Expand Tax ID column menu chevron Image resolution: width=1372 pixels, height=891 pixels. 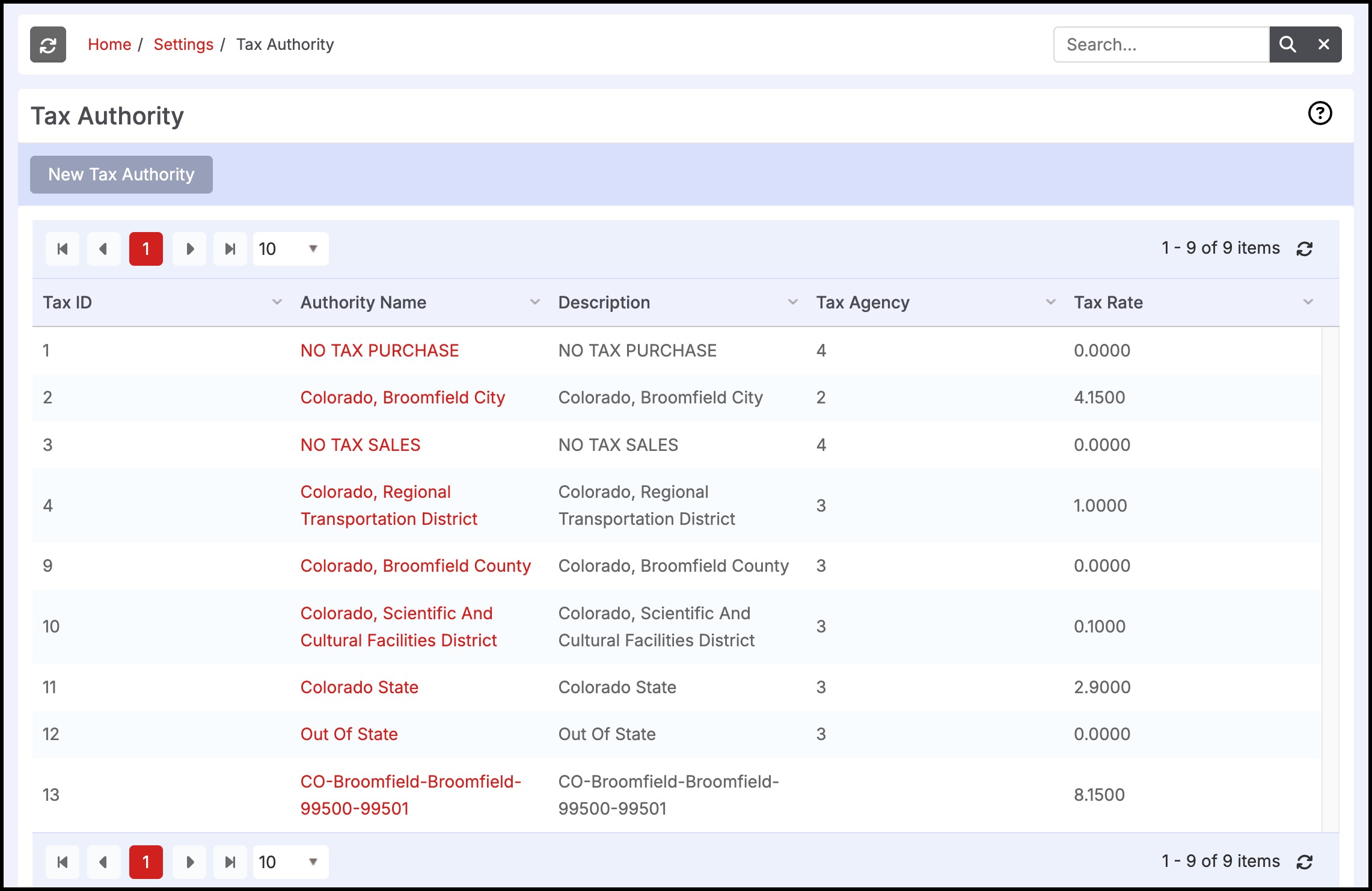click(277, 302)
